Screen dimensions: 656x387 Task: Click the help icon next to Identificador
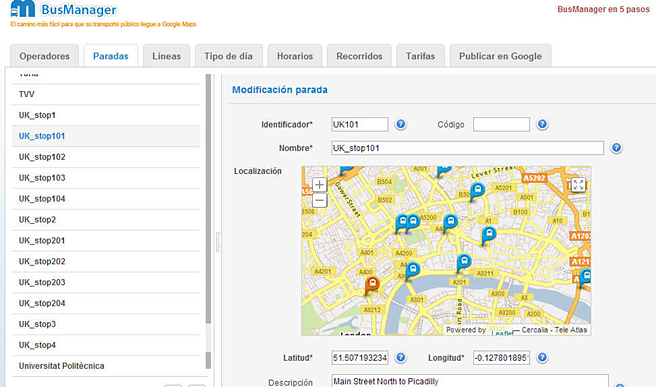(400, 124)
